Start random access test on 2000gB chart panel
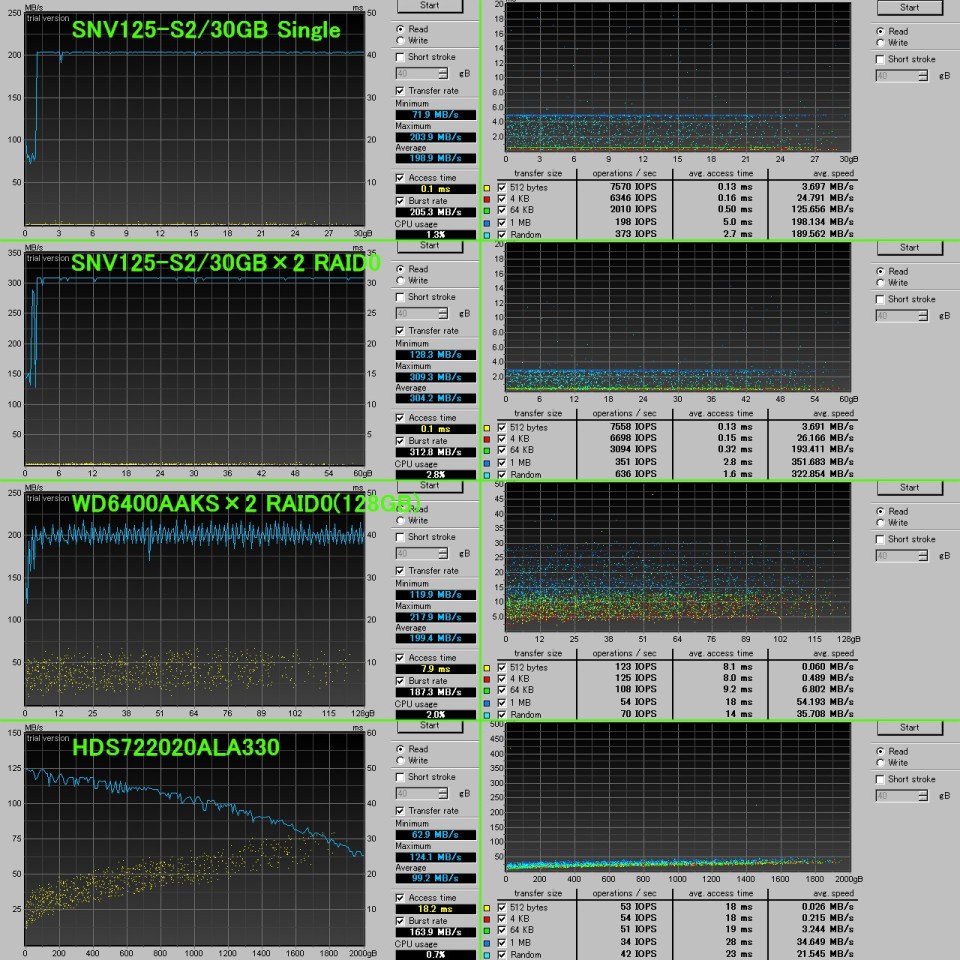Viewport: 960px width, 960px height. coord(909,727)
